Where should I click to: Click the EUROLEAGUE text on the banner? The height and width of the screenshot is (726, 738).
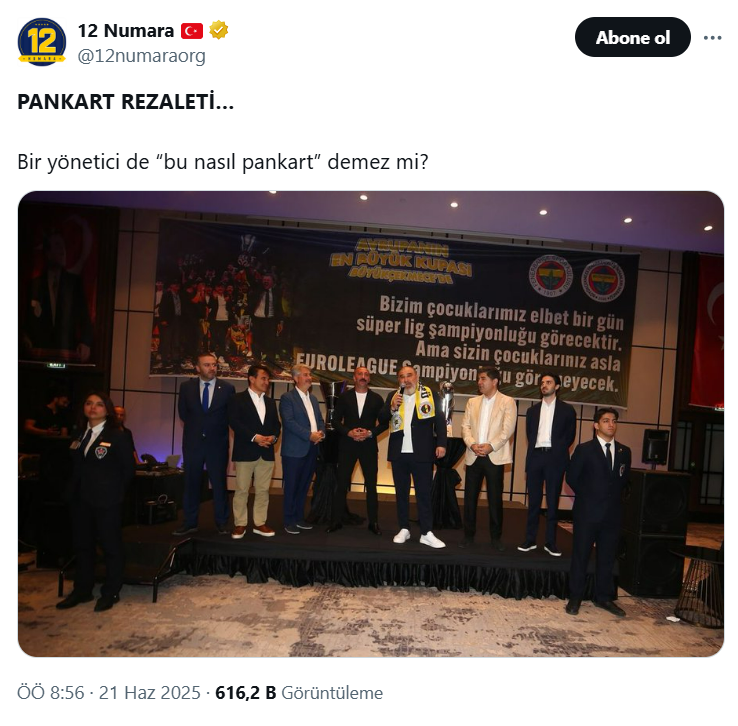pos(346,364)
